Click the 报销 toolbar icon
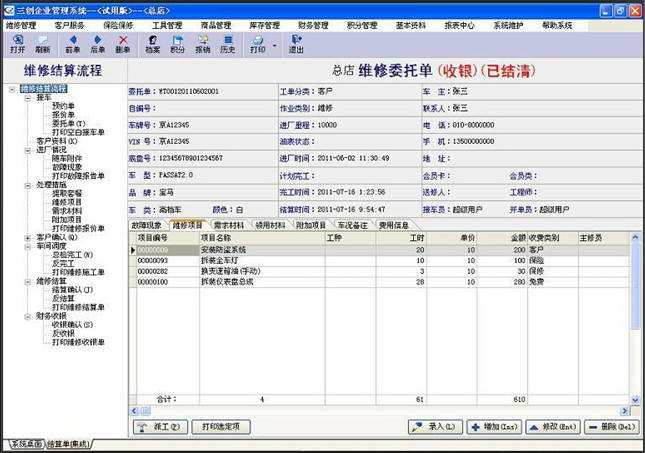Image resolution: width=645 pixels, height=453 pixels. (202, 44)
